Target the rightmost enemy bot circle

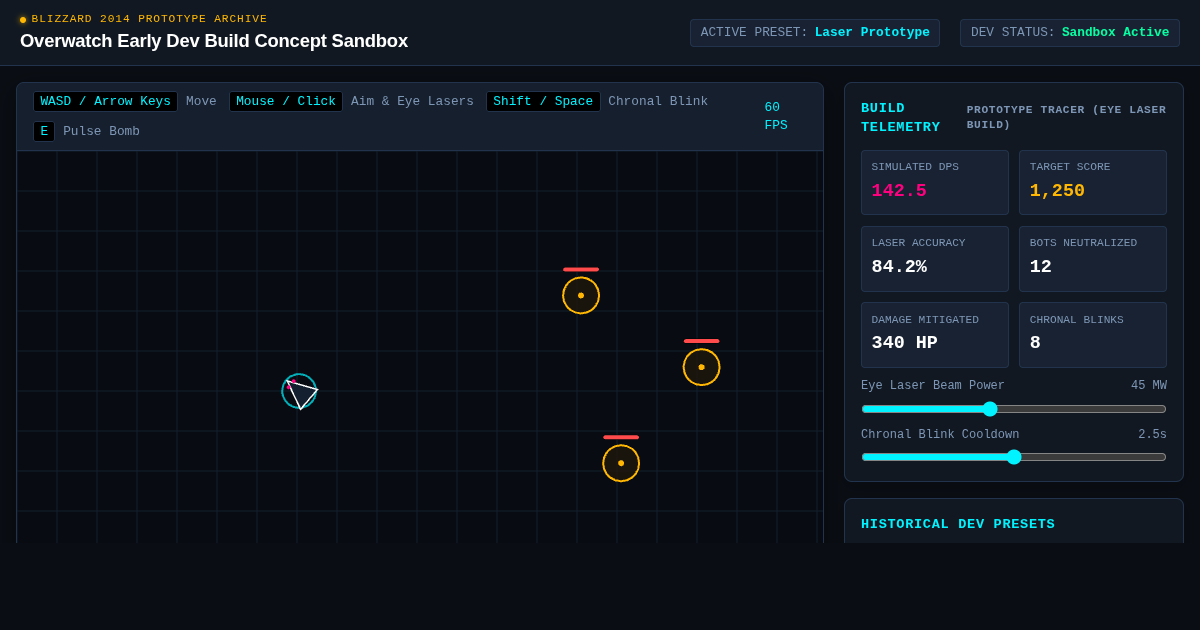[x=701, y=367]
